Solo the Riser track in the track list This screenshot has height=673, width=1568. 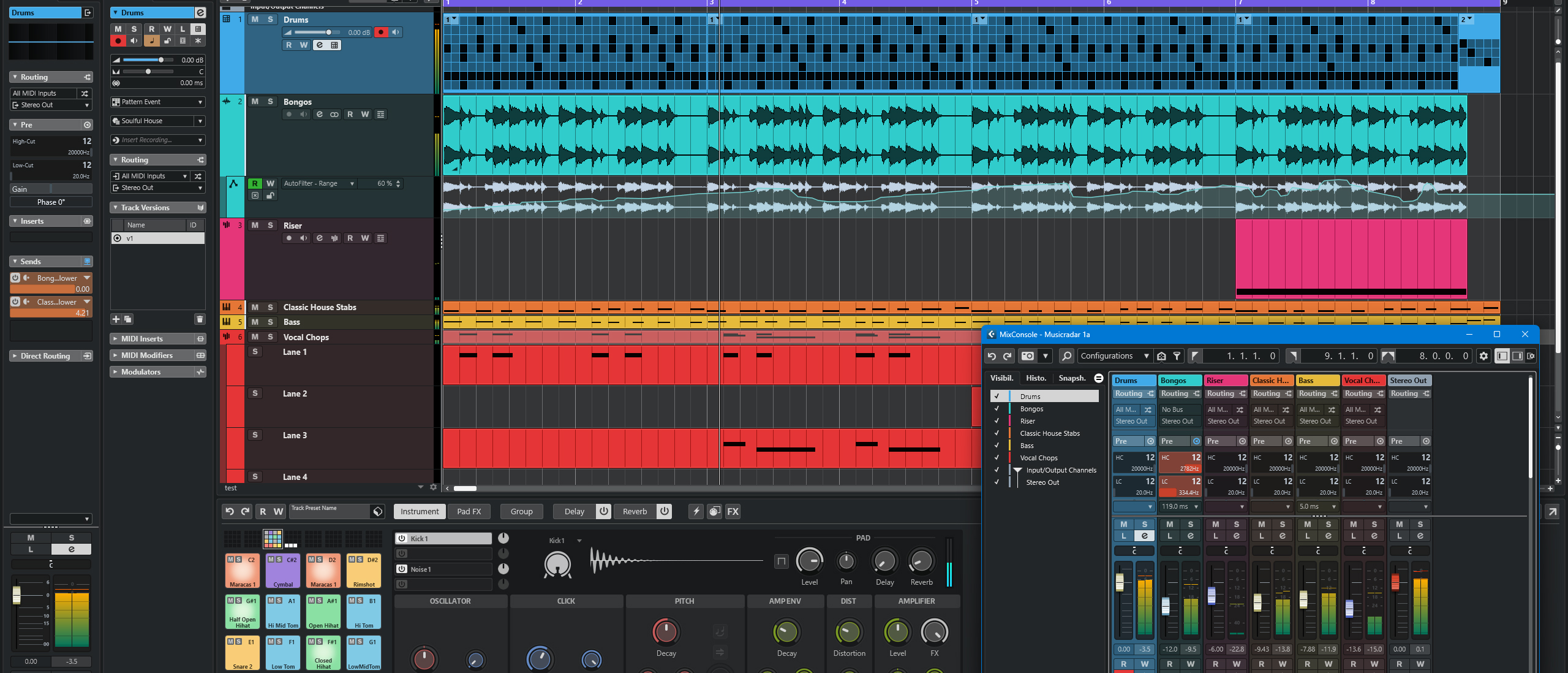tap(270, 225)
